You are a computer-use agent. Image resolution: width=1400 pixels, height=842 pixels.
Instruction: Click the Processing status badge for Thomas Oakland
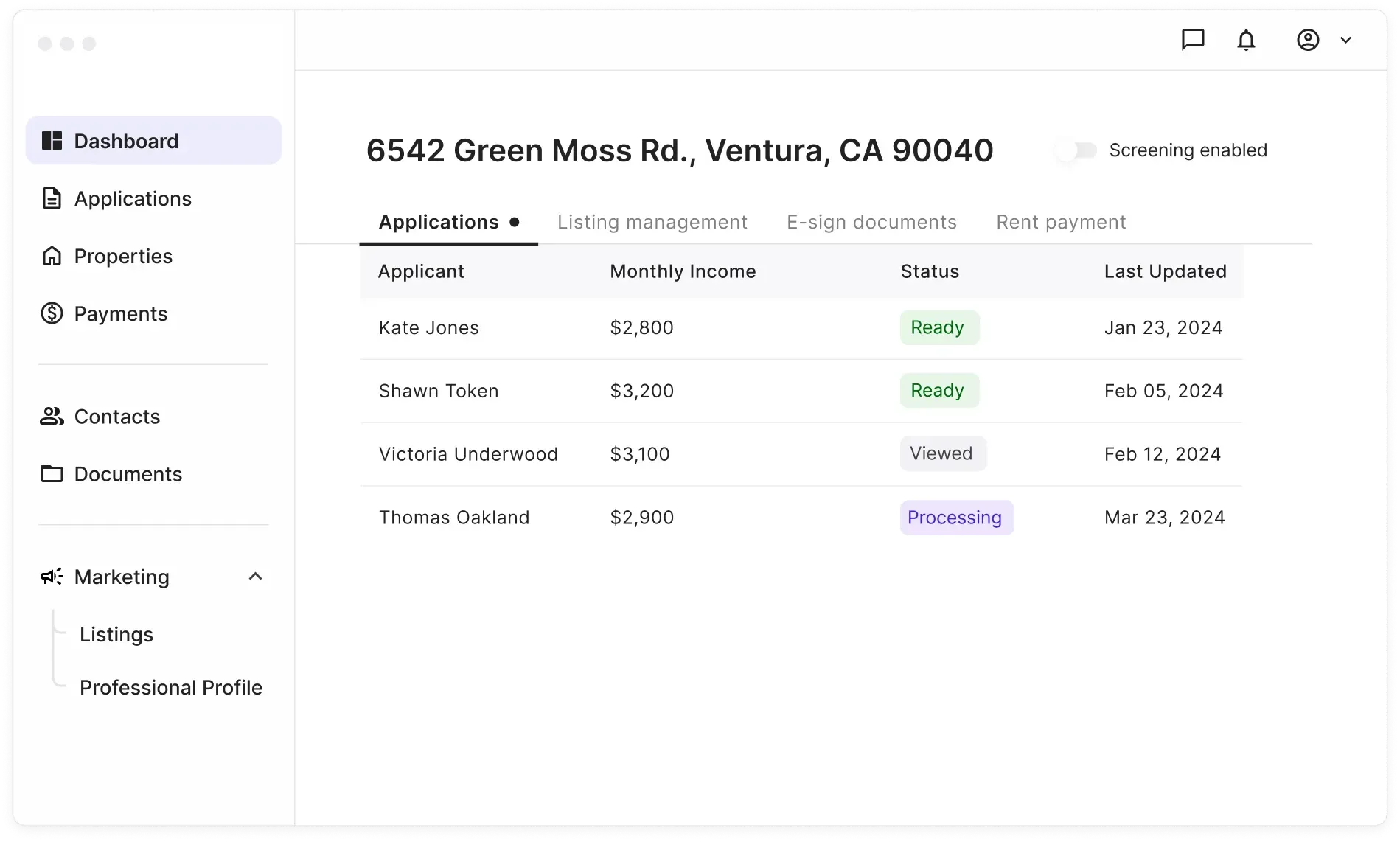955,518
